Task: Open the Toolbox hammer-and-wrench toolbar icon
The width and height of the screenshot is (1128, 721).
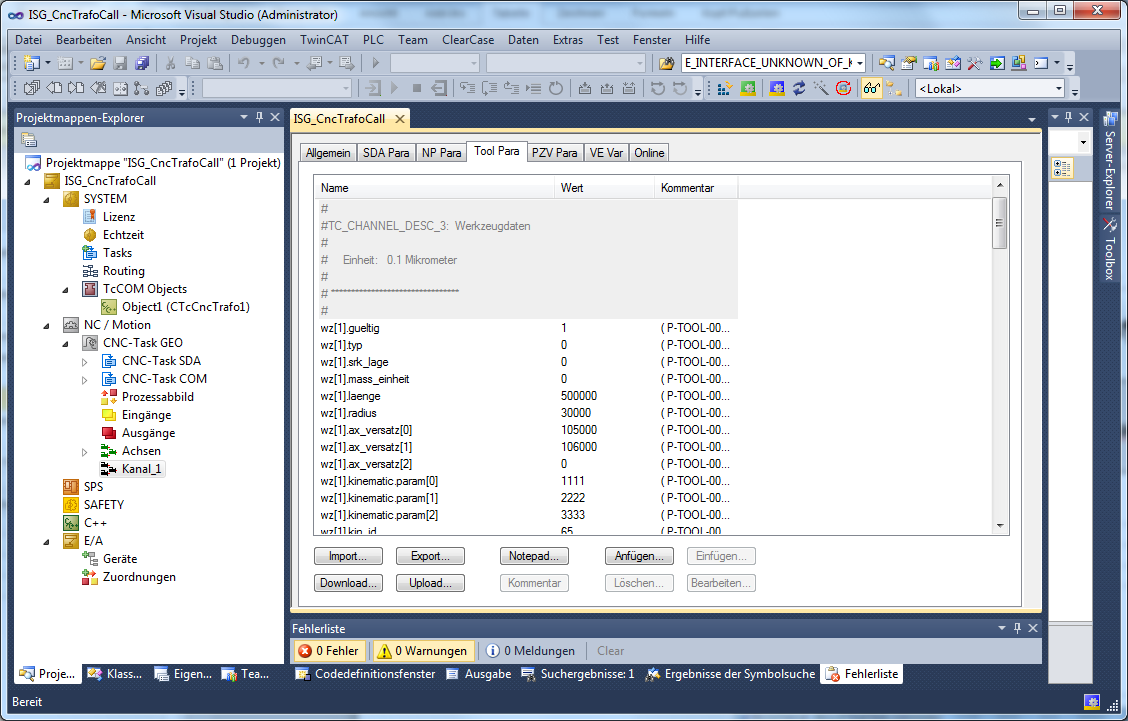Action: [975, 63]
